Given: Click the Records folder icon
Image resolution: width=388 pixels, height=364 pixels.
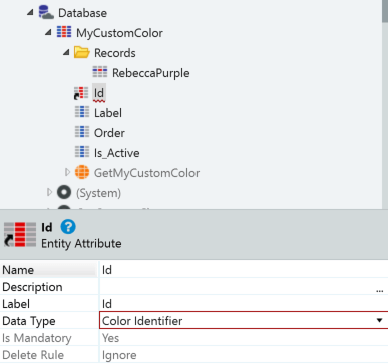Looking at the screenshot, I should [x=82, y=52].
